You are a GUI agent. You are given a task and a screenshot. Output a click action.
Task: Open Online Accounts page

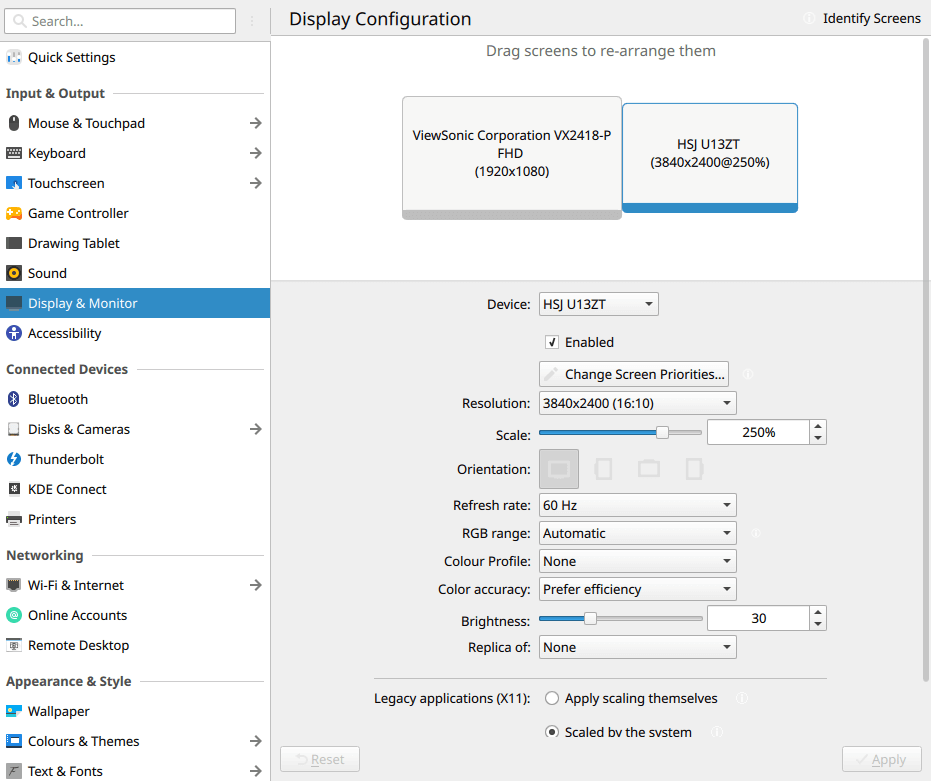pos(135,615)
